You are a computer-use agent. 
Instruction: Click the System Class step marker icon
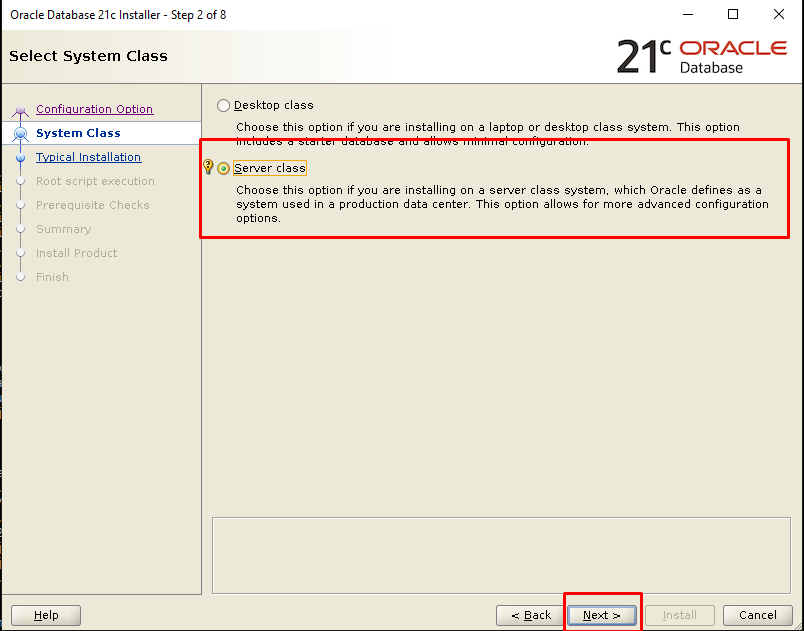[x=21, y=134]
